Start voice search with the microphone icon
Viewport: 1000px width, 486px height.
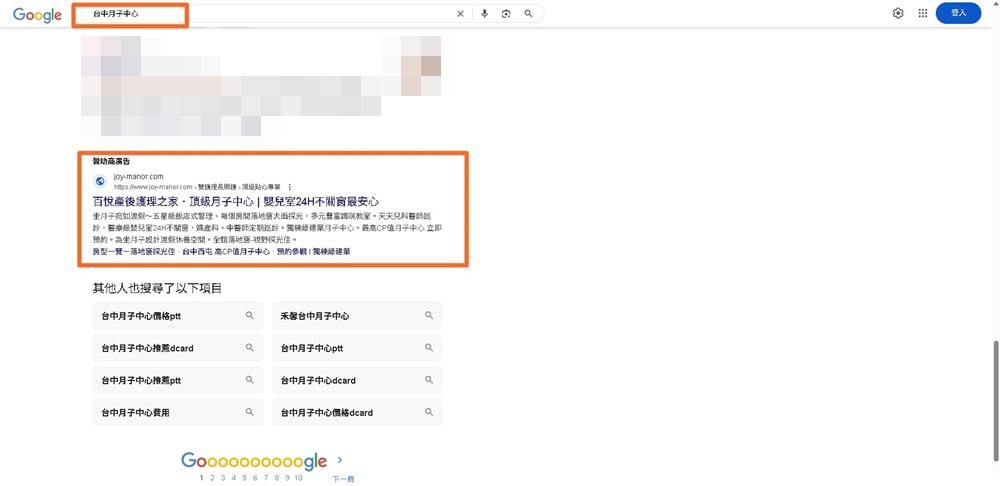pos(485,13)
